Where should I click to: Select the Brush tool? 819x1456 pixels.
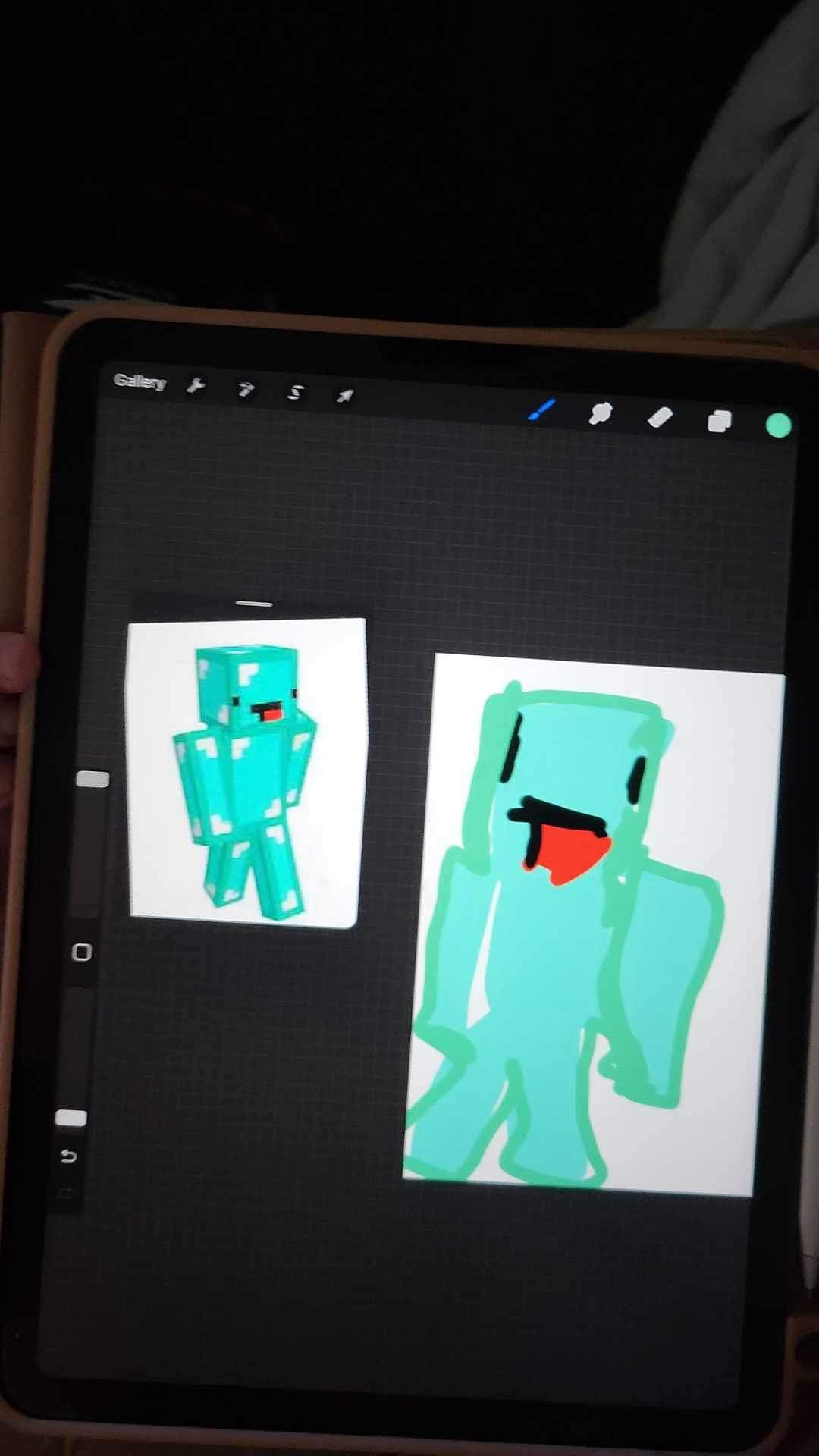(541, 410)
